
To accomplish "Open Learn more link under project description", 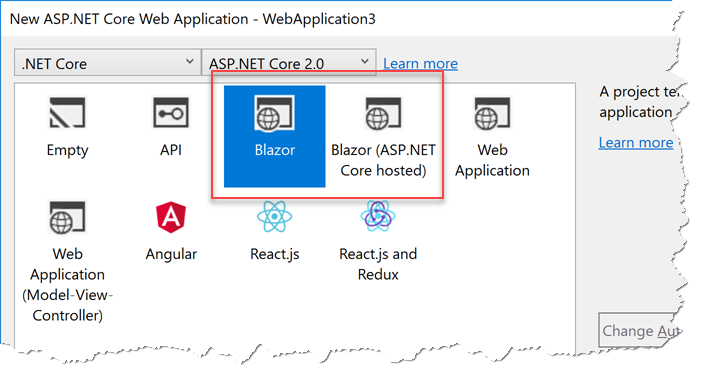I will [636, 143].
